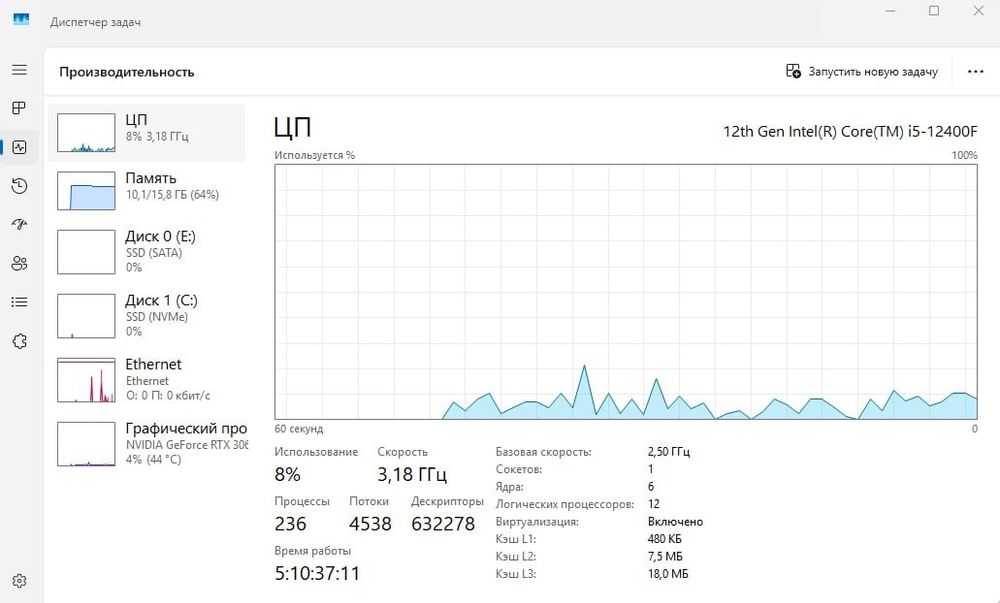Screen dimensions: 1000x603
Task: Click base speed value 2,50 ГГц
Action: [669, 452]
